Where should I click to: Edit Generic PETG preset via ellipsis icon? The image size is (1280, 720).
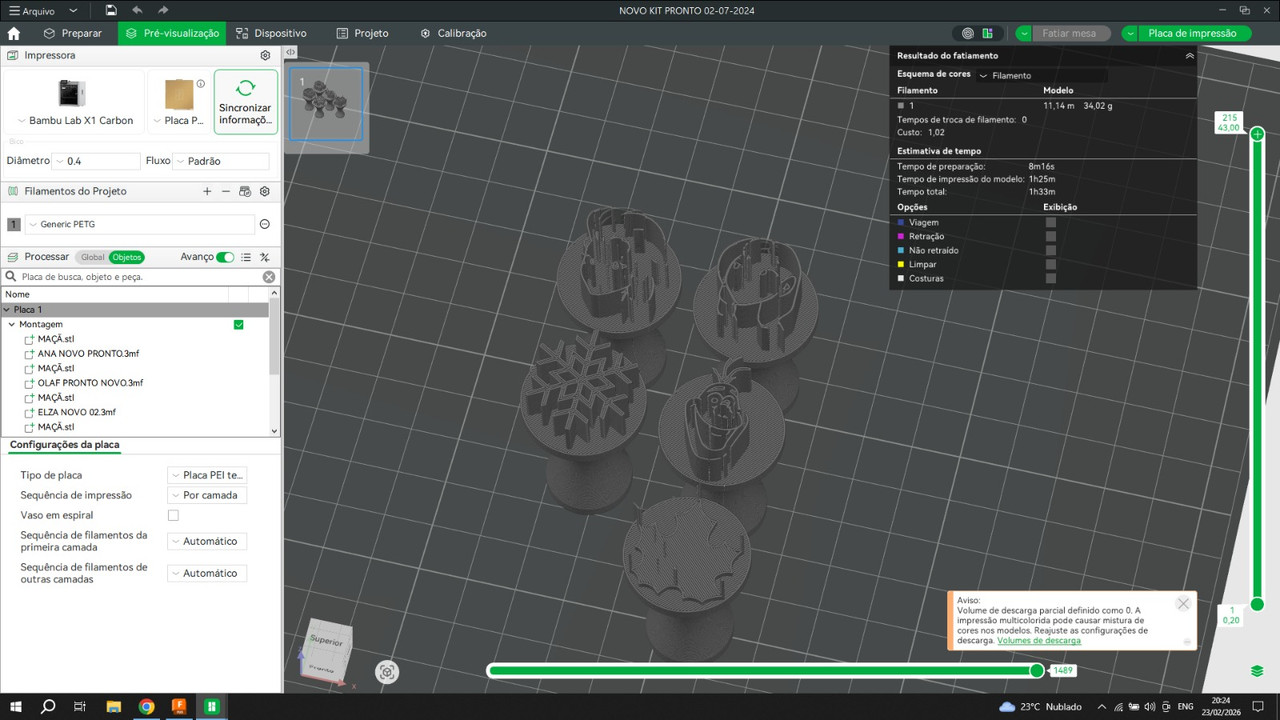click(x=265, y=224)
